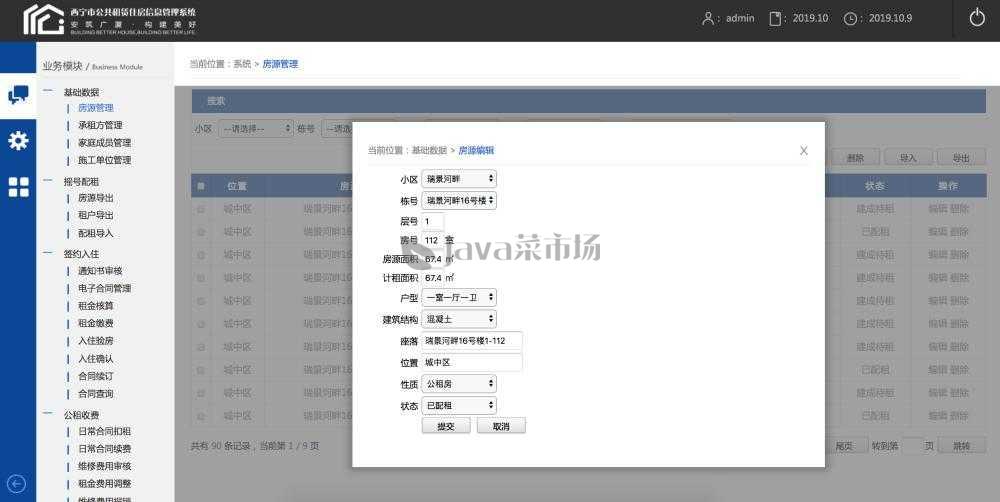Click the 提交 submit button
Viewport: 1000px width, 502px height.
(x=446, y=426)
